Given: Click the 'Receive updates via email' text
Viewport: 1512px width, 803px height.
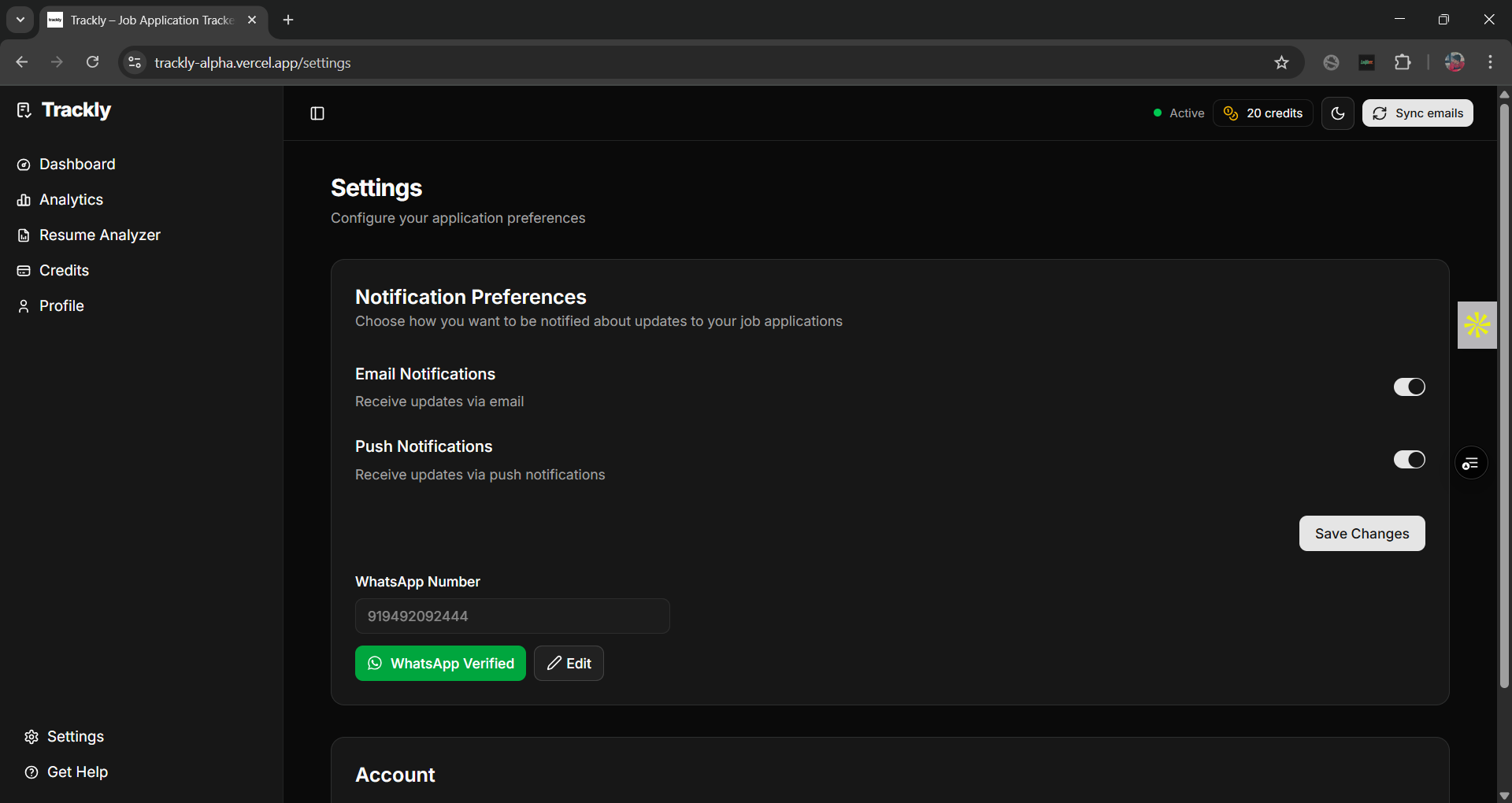Looking at the screenshot, I should 439,401.
